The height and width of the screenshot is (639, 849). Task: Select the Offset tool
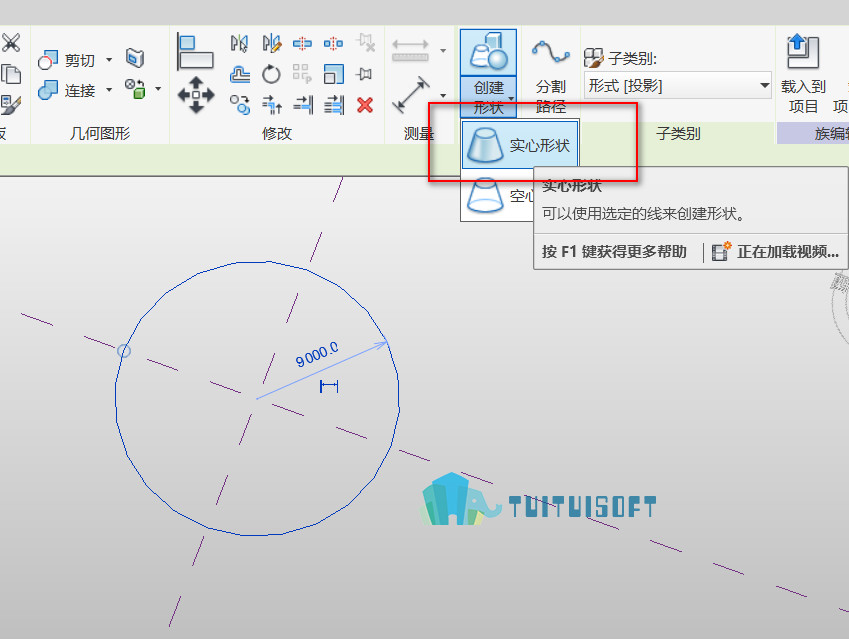coord(239,74)
